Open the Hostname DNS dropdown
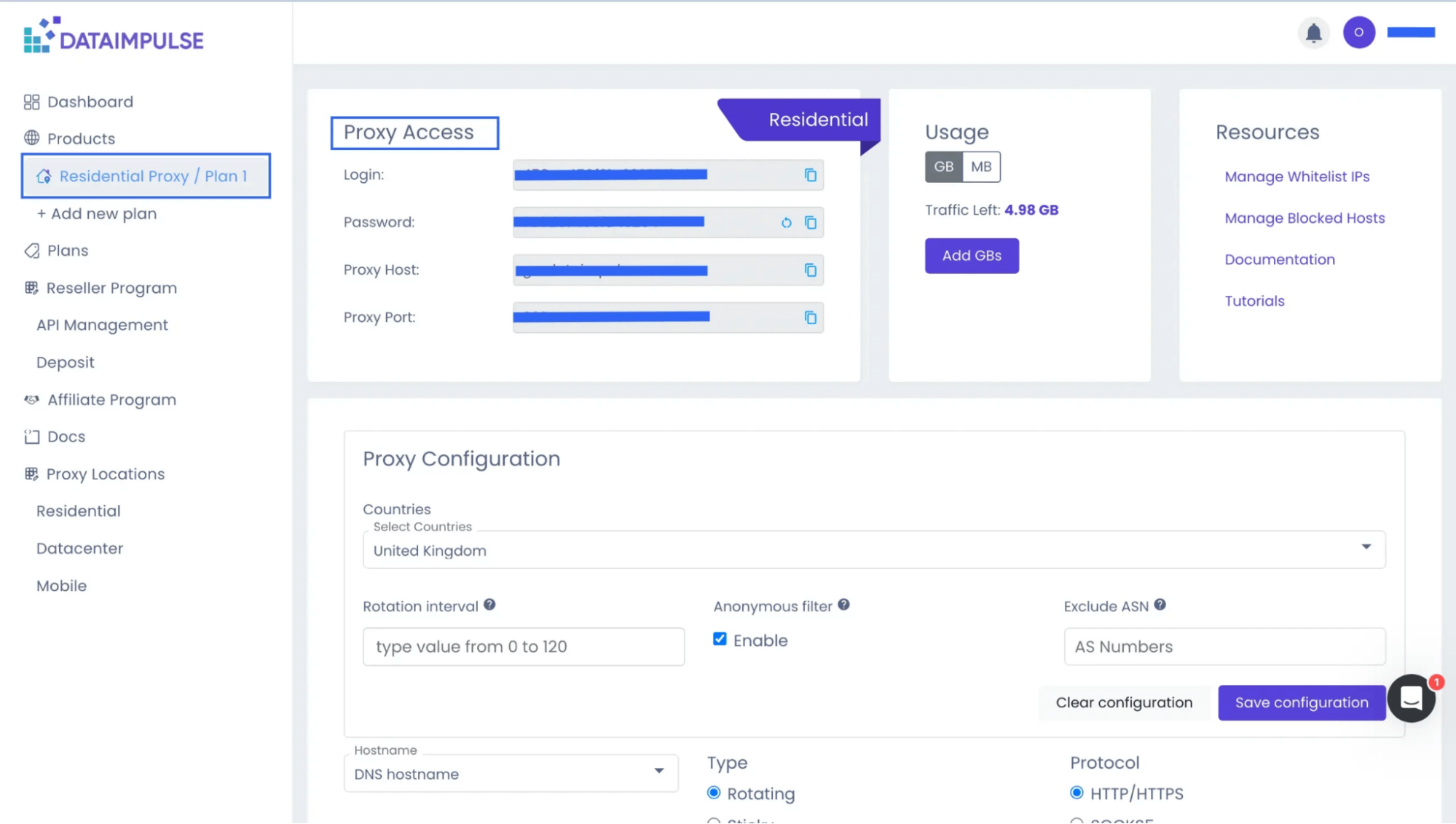 click(x=658, y=771)
